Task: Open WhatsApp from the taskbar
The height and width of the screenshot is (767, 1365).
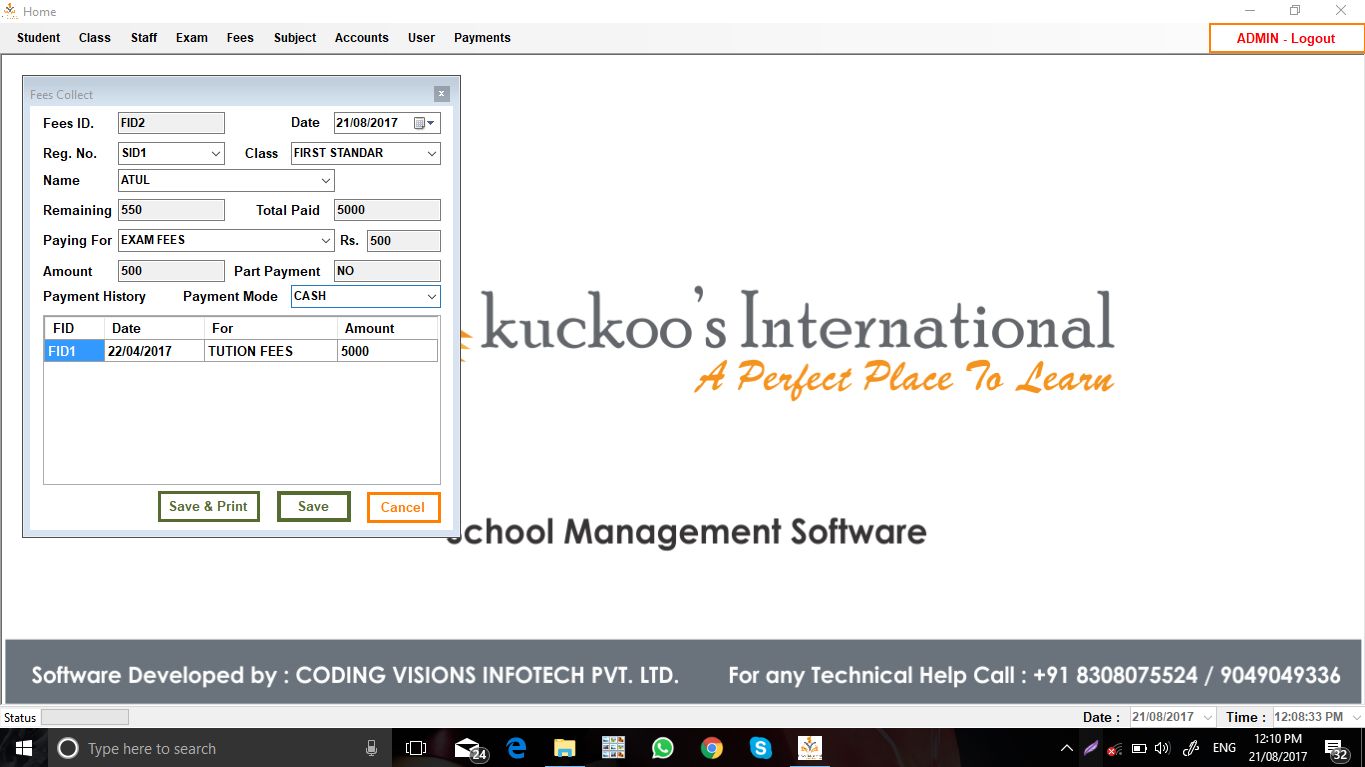Action: click(x=662, y=748)
